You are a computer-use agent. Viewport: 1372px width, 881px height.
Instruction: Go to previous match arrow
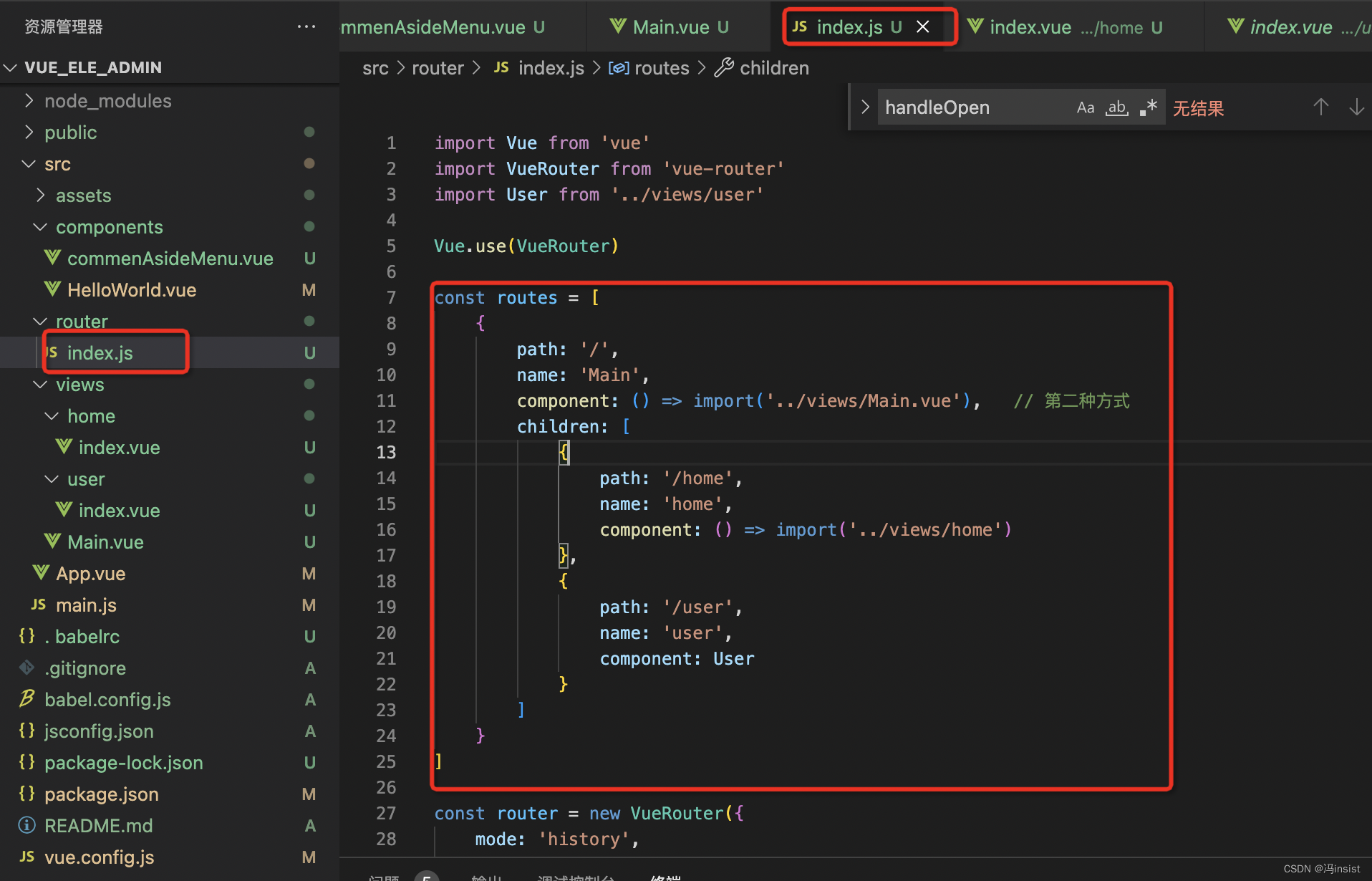pos(1321,107)
